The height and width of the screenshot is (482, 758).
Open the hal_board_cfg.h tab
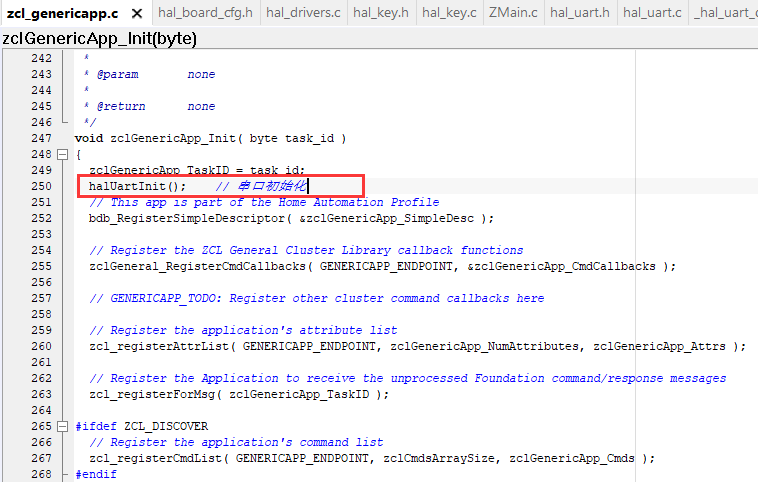coord(205,13)
